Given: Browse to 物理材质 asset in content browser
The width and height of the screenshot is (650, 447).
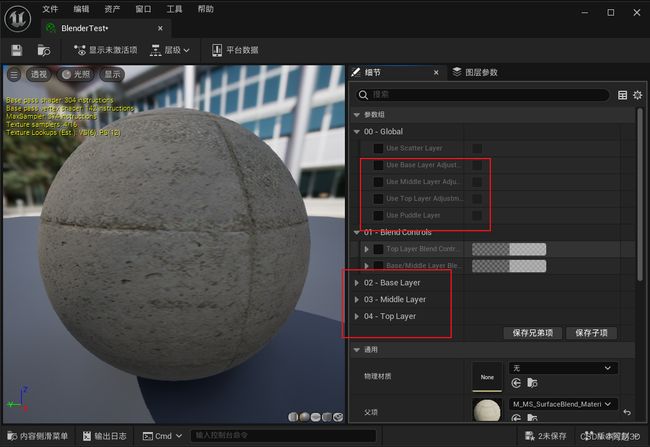Looking at the screenshot, I should (532, 383).
